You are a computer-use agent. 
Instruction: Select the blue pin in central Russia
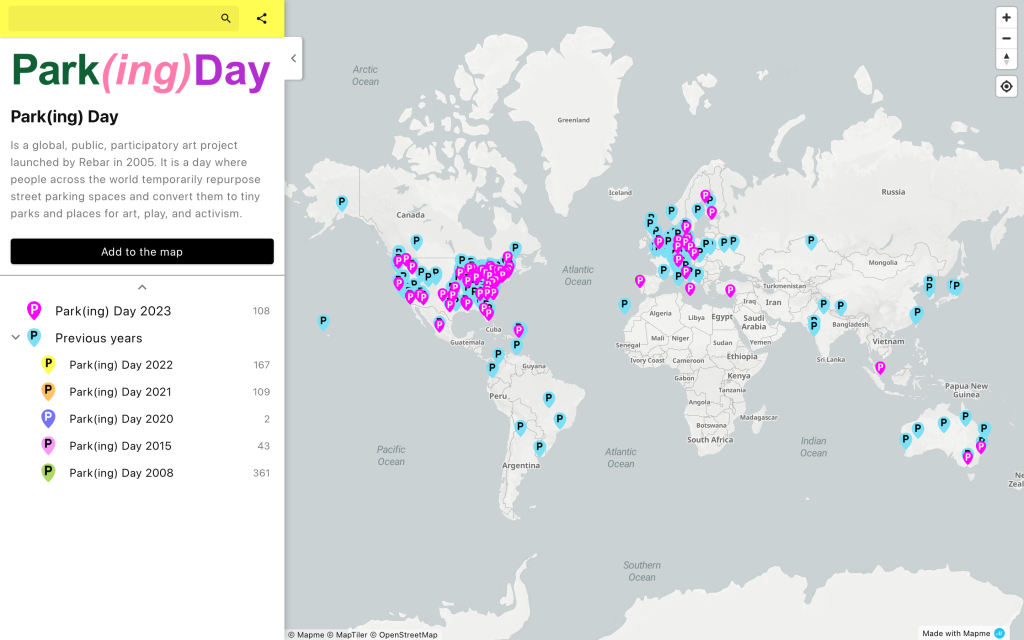(811, 242)
